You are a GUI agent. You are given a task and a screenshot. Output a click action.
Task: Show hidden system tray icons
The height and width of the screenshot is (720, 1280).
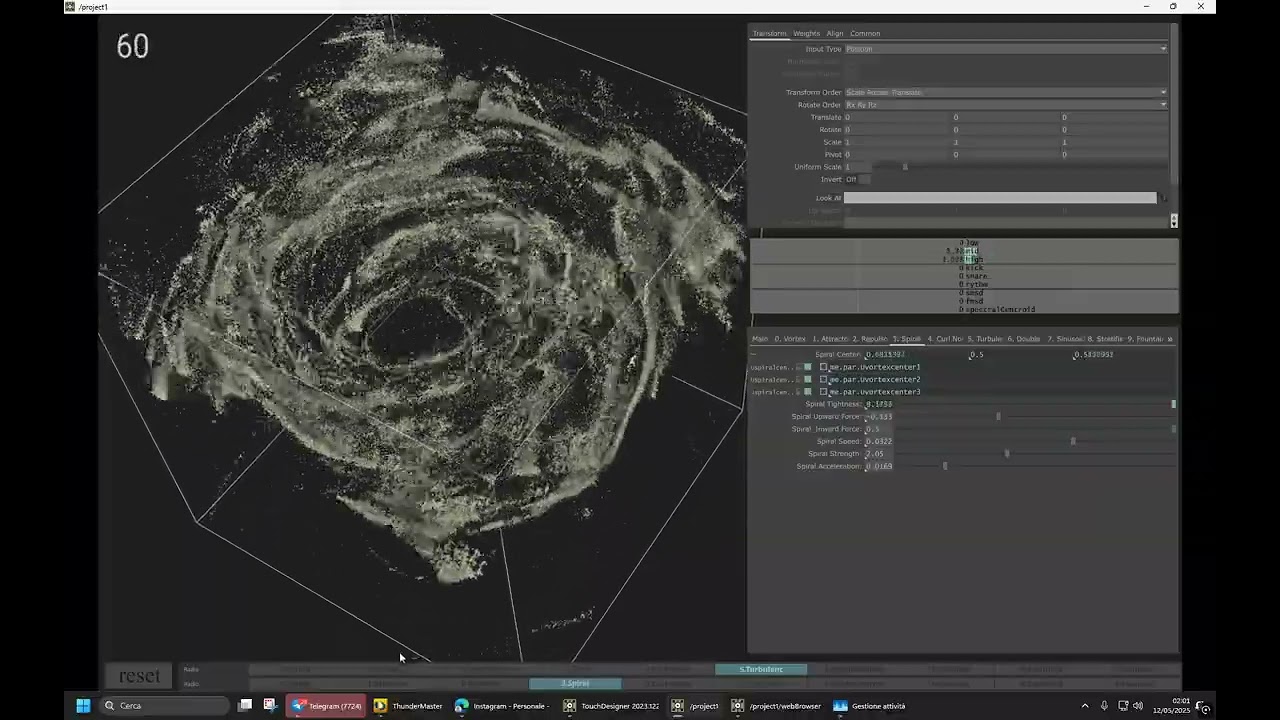click(x=1085, y=706)
